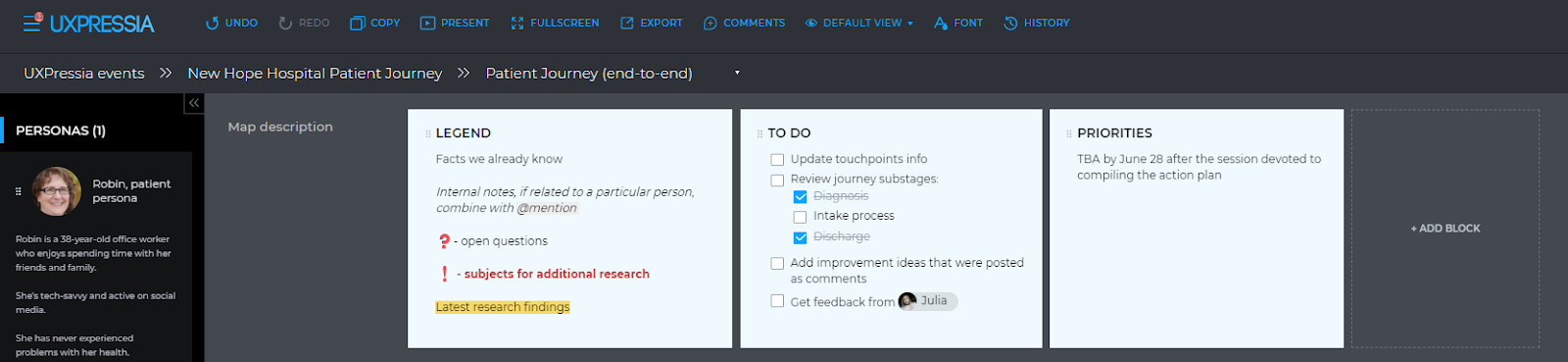Open the Font settings in the toolbar
Screen dimensions: 1568x362
[x=958, y=23]
